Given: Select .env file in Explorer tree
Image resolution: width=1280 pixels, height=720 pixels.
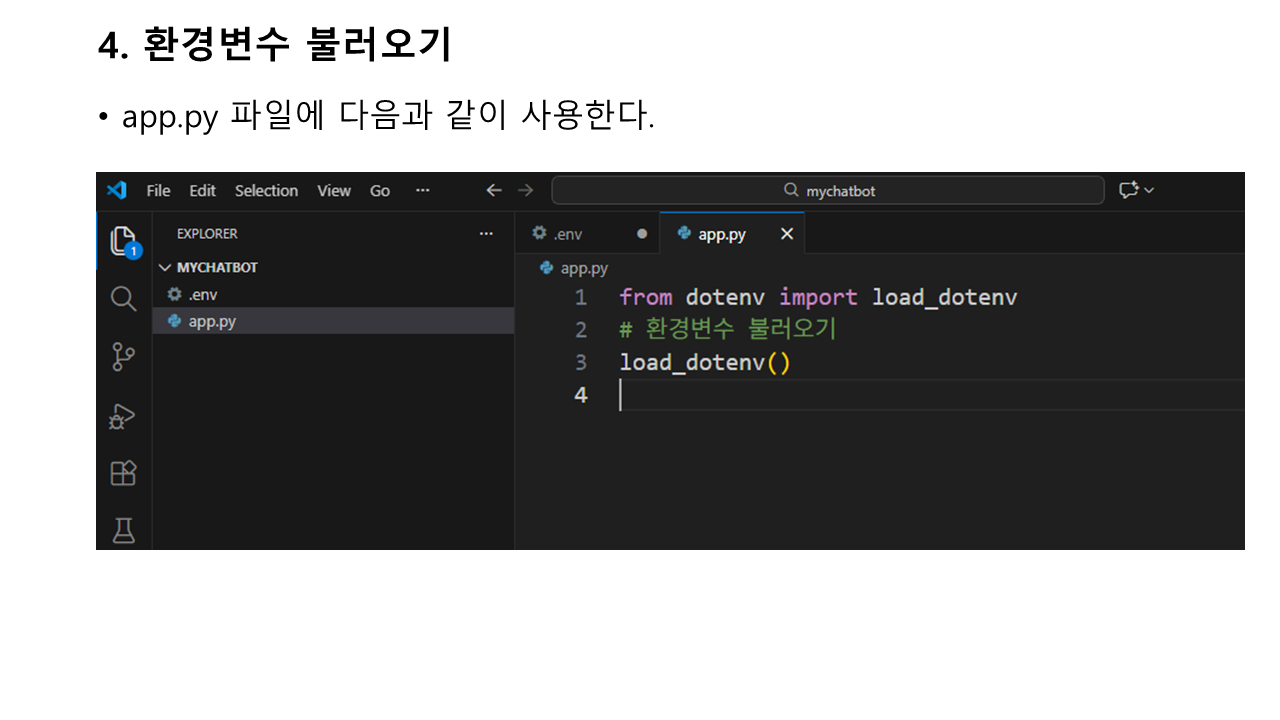Looking at the screenshot, I should 203,294.
